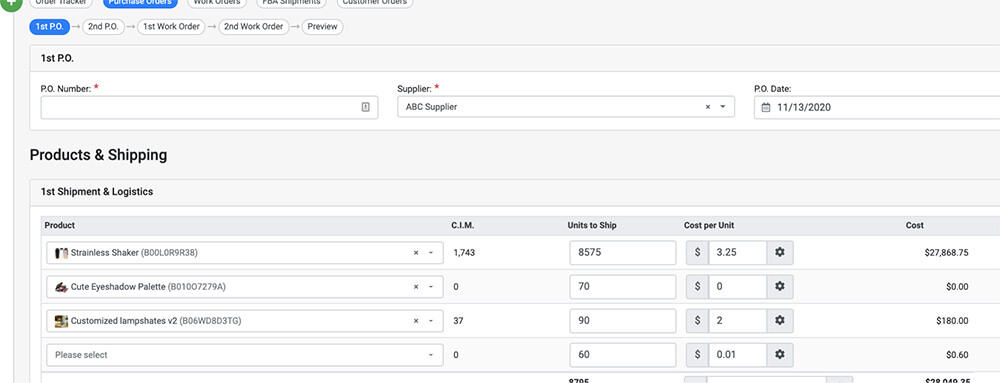The width and height of the screenshot is (1000, 383).
Task: Click the Cost per Unit field with 0.01
Action: (x=737, y=355)
